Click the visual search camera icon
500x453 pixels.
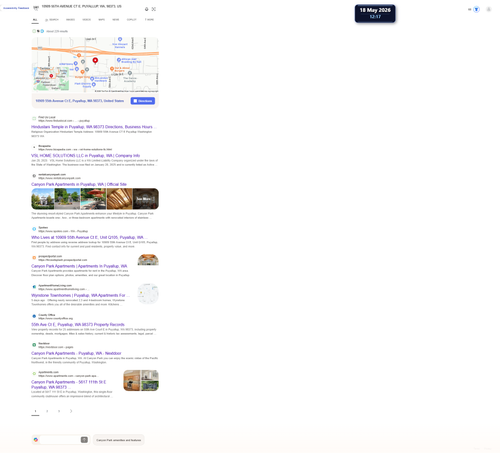(153, 9)
